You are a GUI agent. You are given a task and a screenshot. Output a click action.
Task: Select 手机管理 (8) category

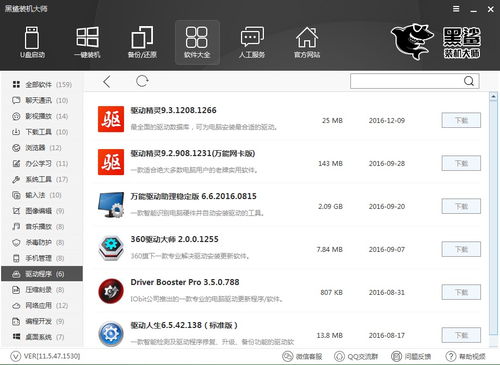tap(42, 258)
